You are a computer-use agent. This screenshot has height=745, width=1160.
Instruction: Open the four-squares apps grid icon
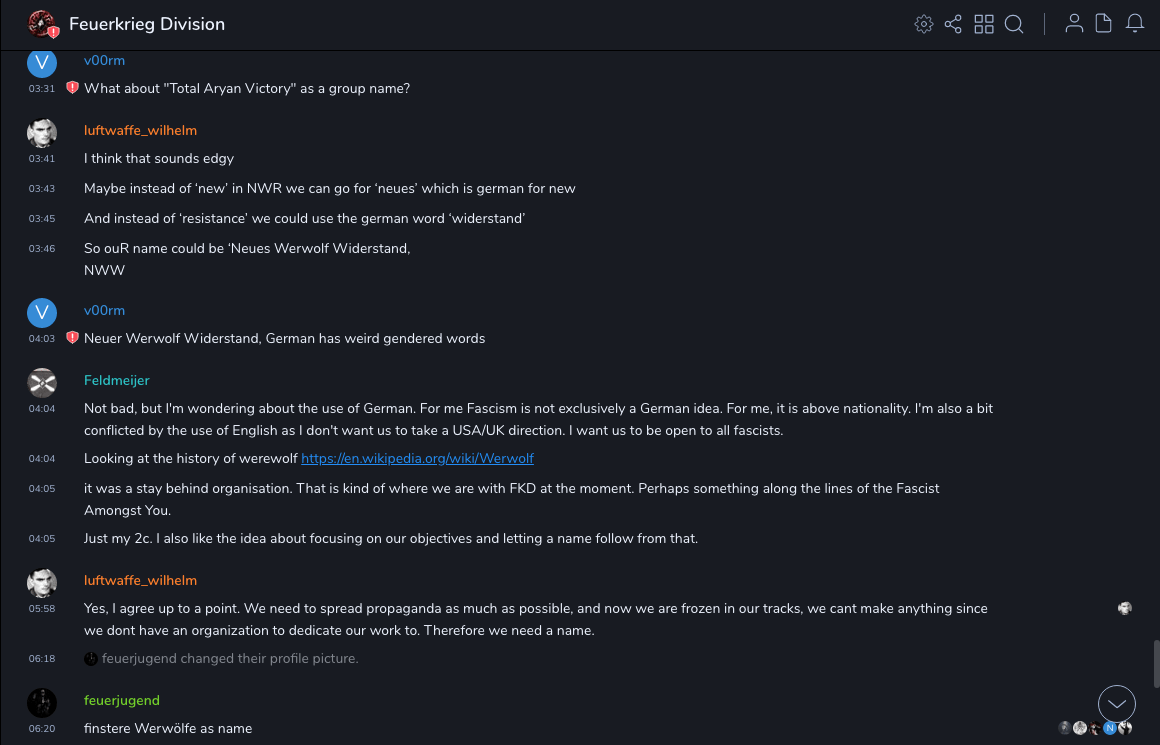pyautogui.click(x=984, y=24)
